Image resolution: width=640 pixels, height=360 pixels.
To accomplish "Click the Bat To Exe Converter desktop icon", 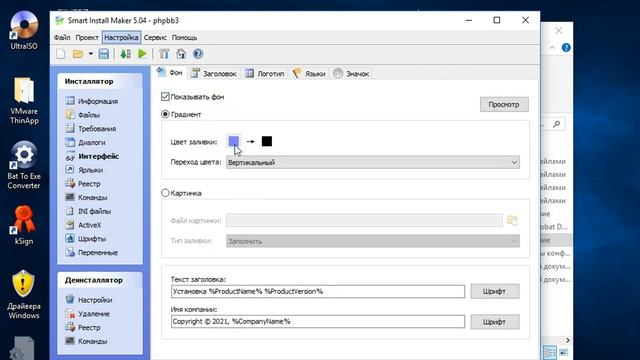I will pos(24,165).
